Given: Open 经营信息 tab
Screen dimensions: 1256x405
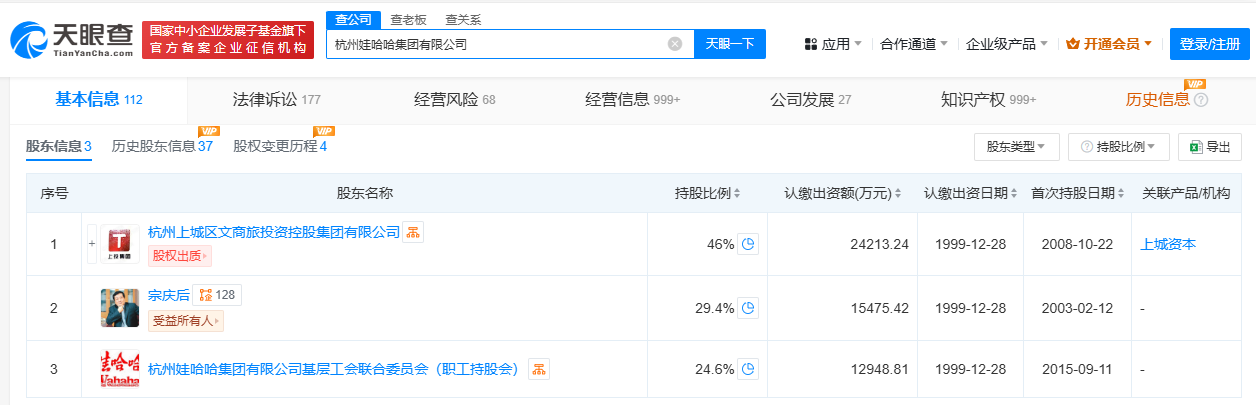Looking at the screenshot, I should 632,100.
